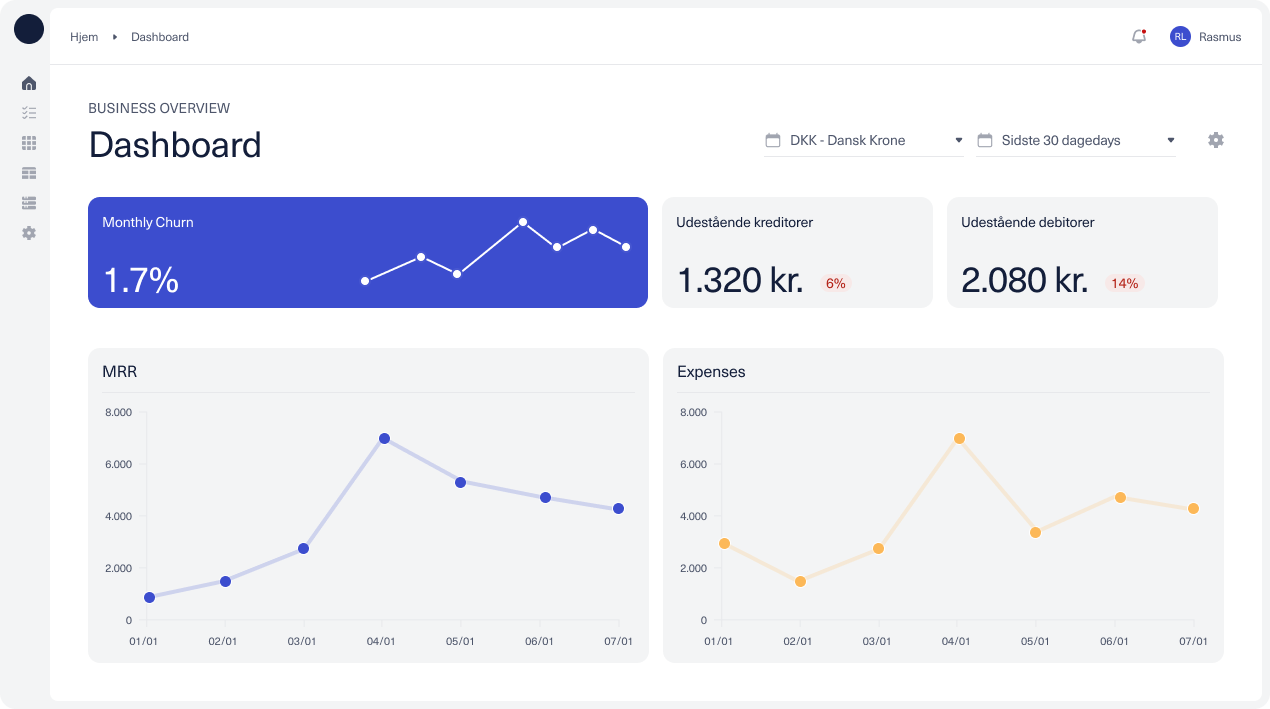Open the Rasmus user name menu
Viewport: 1270px width, 709px height.
(x=1220, y=37)
